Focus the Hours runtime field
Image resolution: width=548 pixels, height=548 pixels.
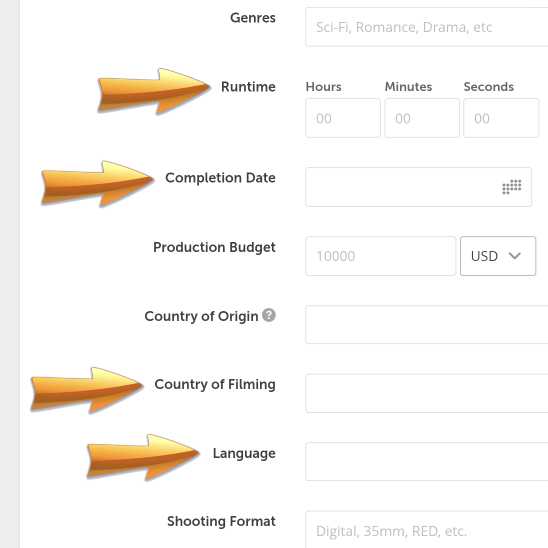(x=343, y=118)
